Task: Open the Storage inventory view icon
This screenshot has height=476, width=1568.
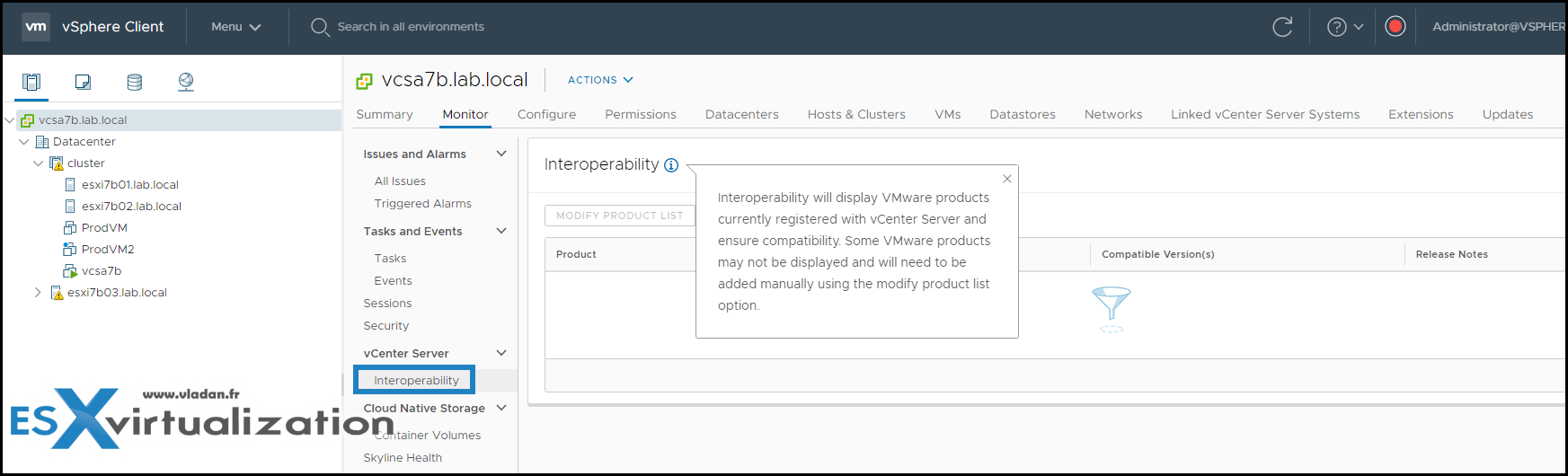Action: (134, 82)
